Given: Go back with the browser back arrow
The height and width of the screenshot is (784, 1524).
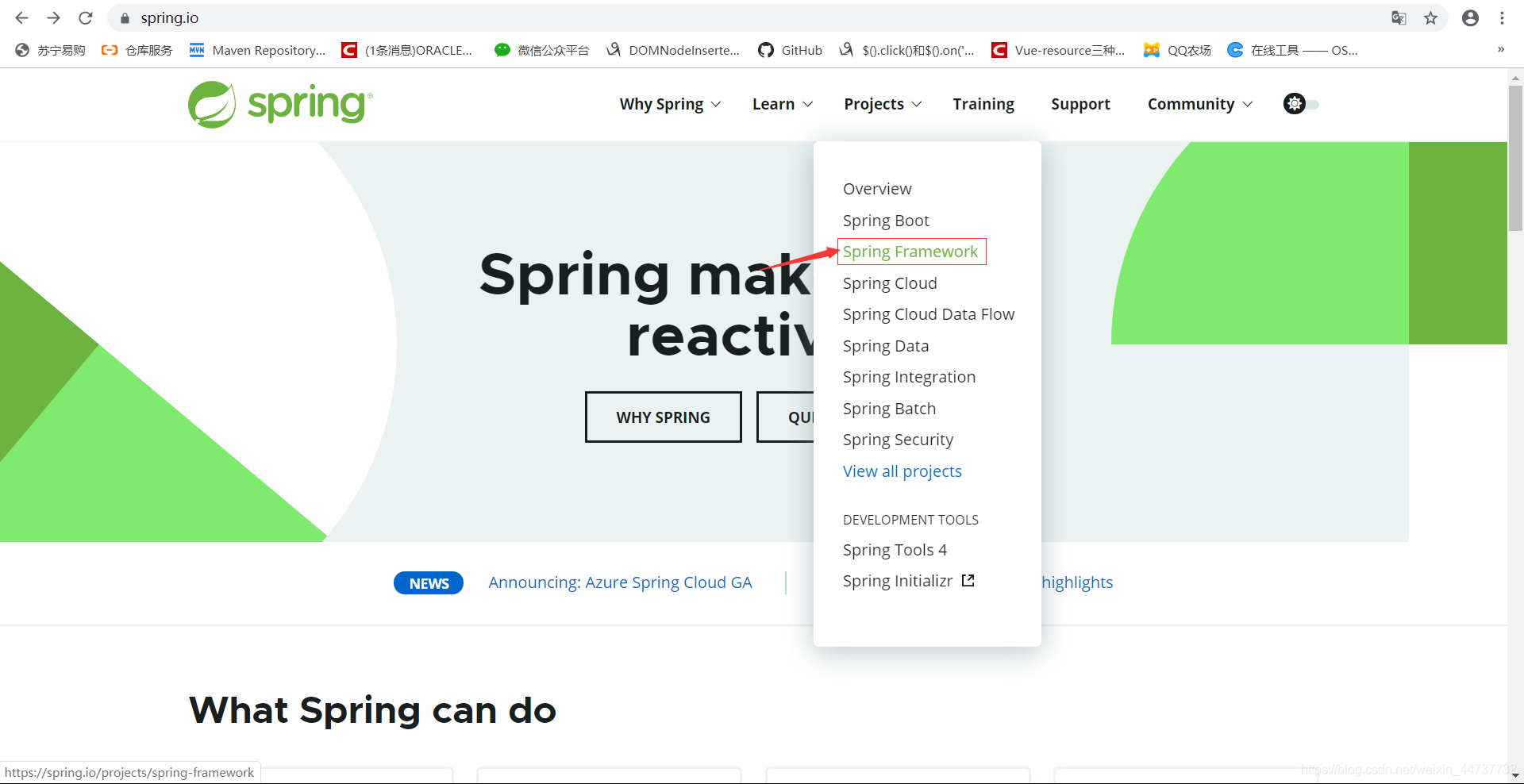Looking at the screenshot, I should tap(22, 17).
